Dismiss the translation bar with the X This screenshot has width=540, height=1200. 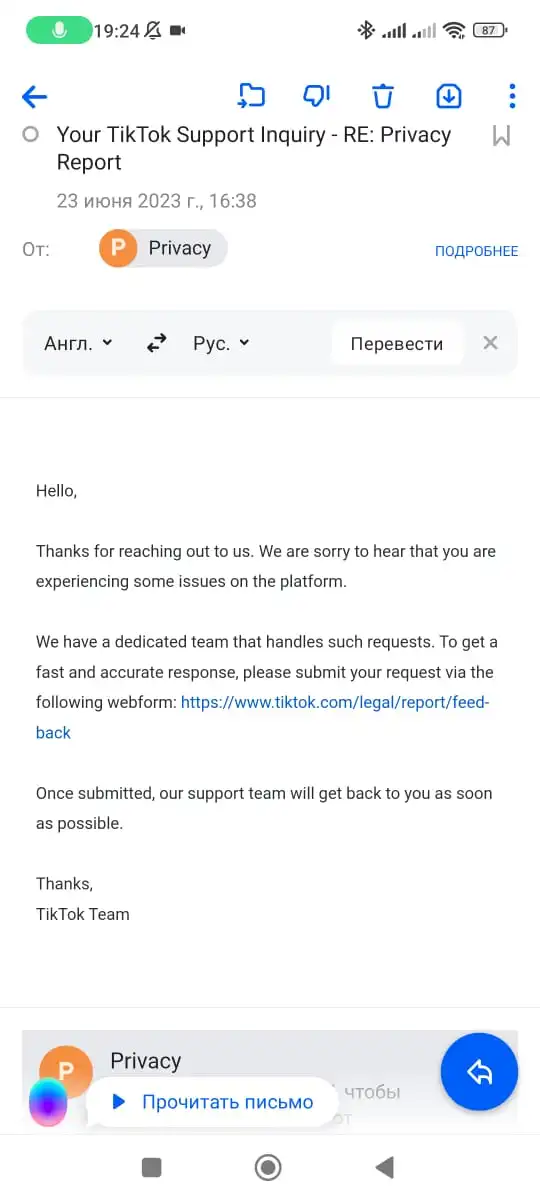(x=490, y=343)
